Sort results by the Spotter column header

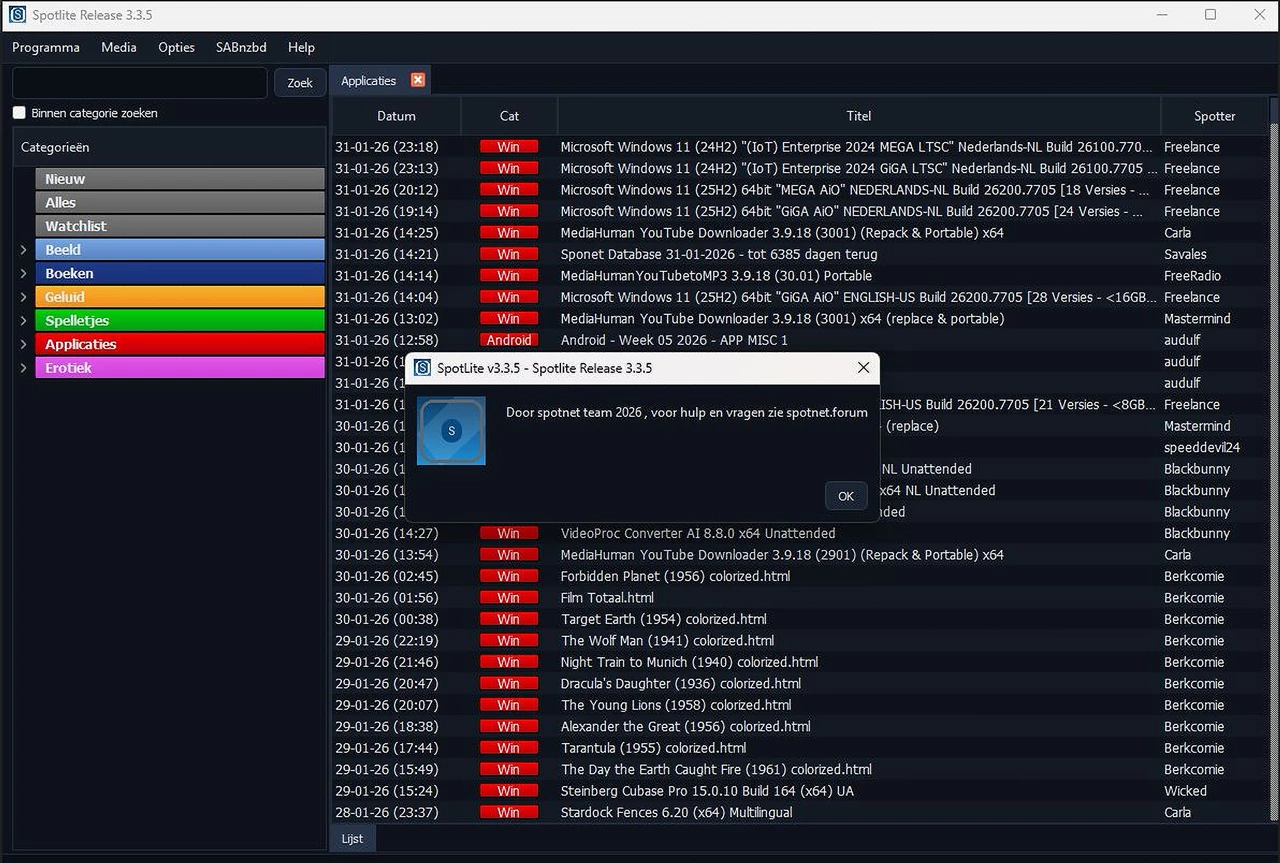[x=1214, y=116]
